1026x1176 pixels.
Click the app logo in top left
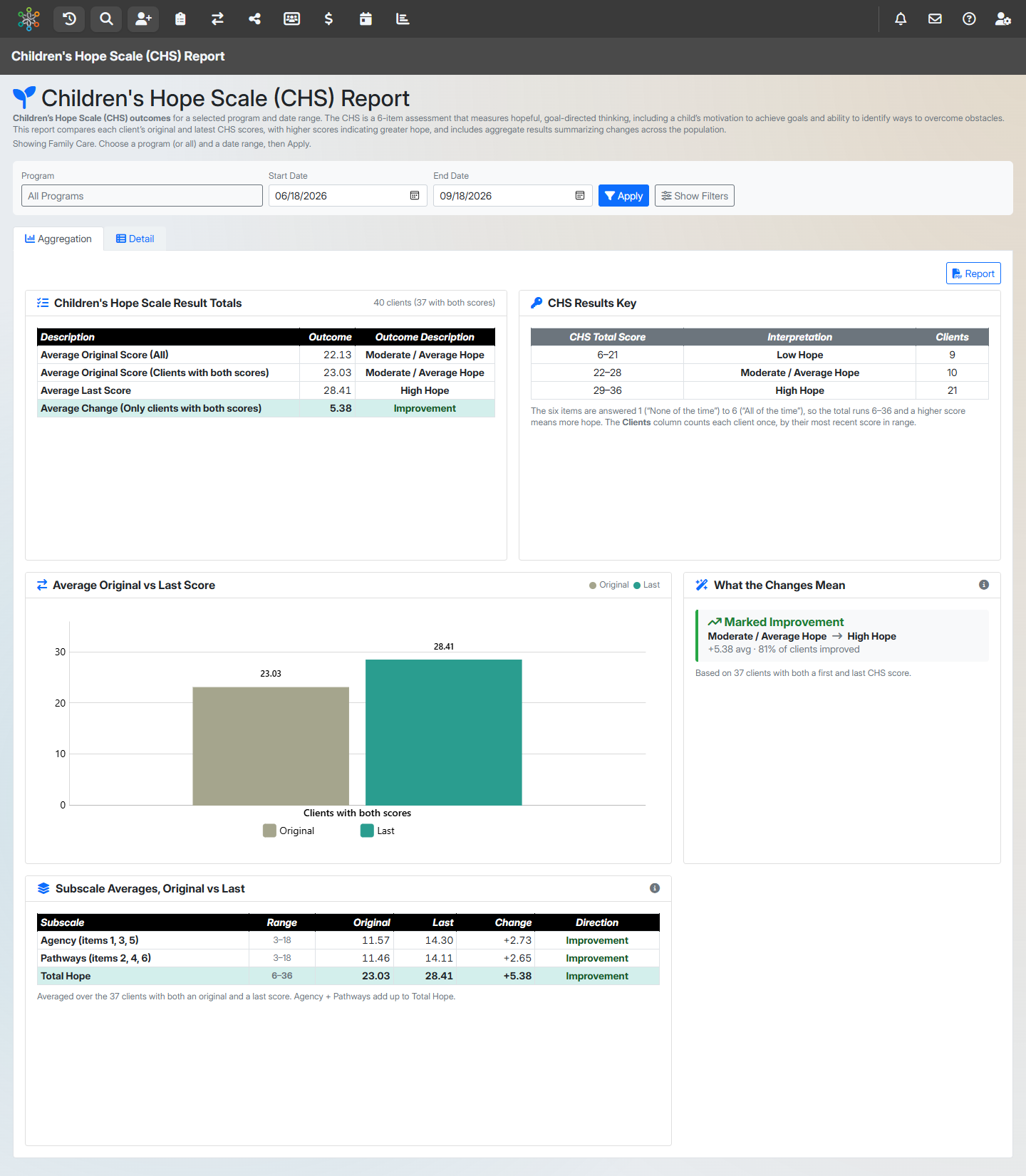point(28,19)
